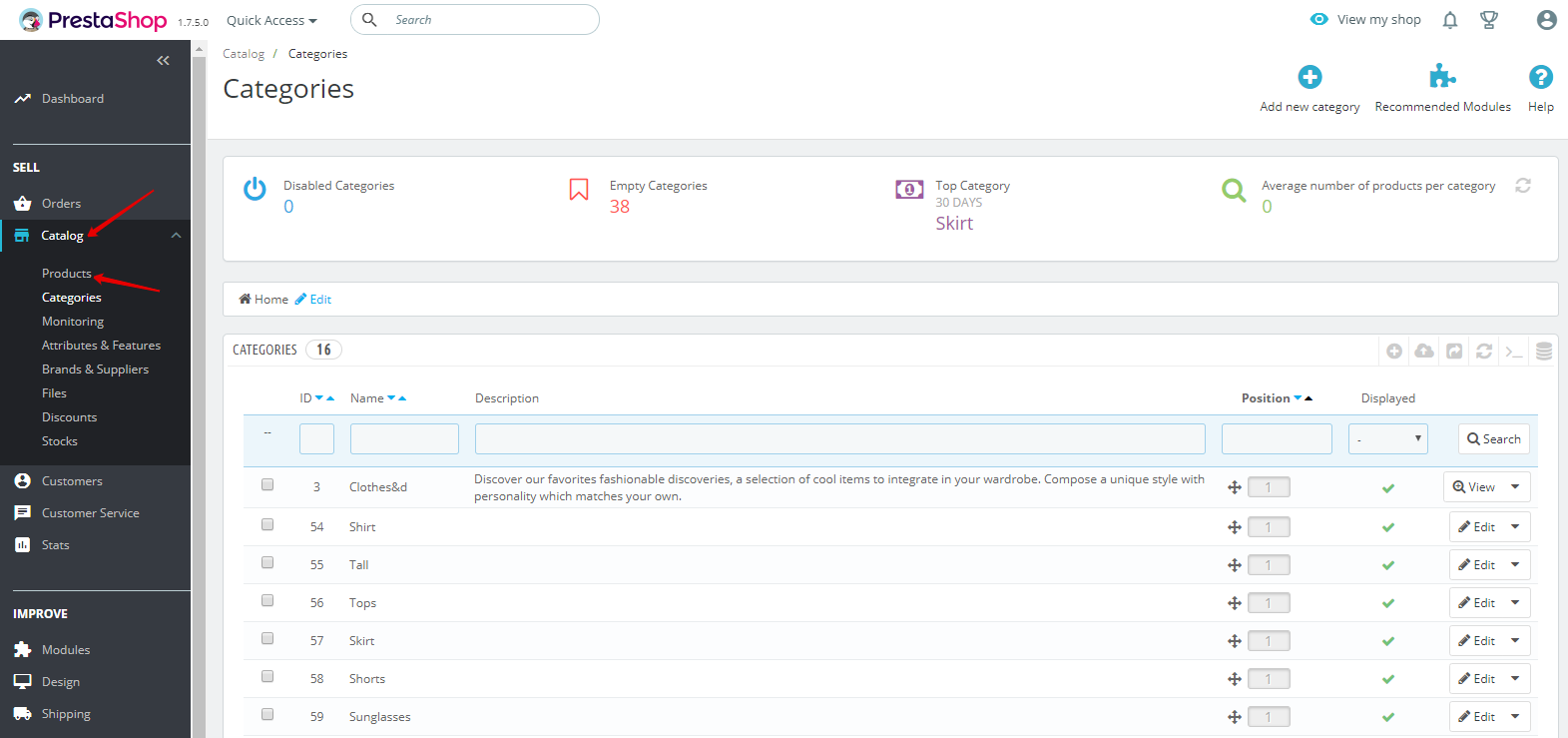Open Brands & Suppliers submenu item
Image resolution: width=1568 pixels, height=738 pixels.
[x=95, y=369]
